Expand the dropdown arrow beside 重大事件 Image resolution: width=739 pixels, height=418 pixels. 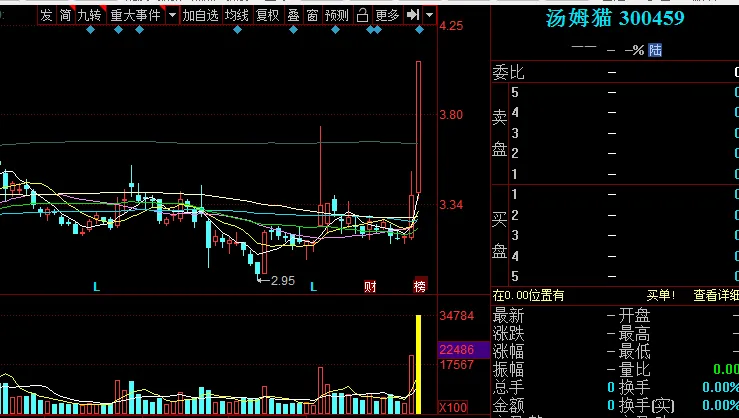(x=172, y=15)
